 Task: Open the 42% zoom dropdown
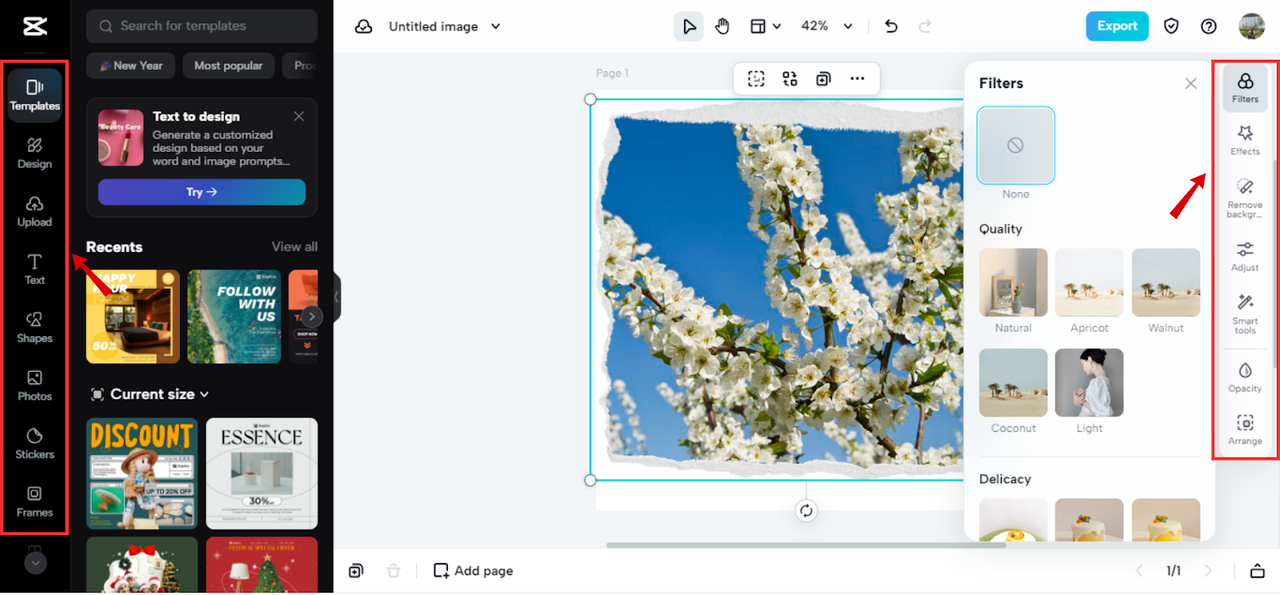[x=827, y=27]
